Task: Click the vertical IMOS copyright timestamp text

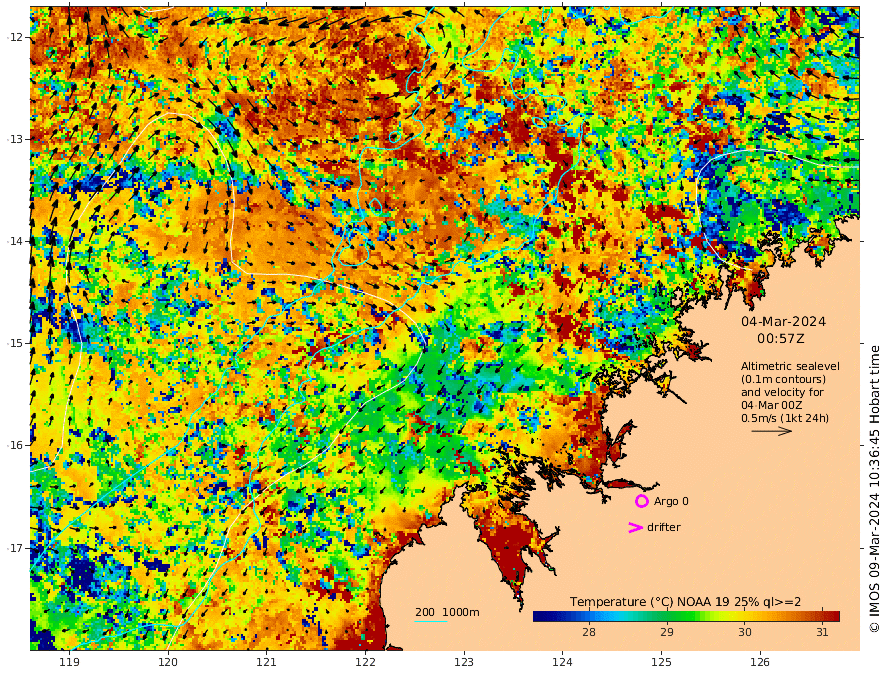Action: [x=874, y=489]
